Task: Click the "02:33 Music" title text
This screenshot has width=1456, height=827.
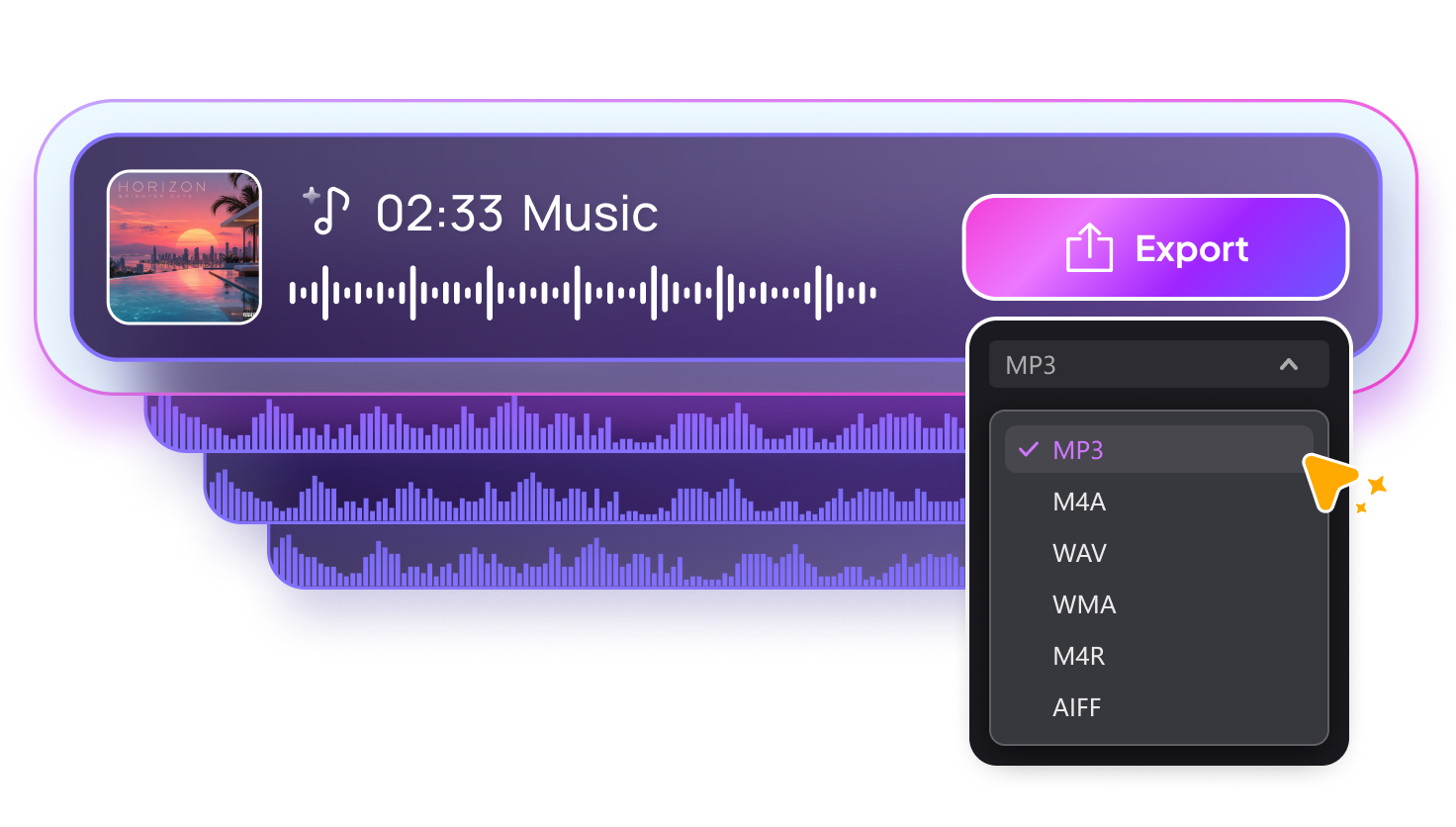Action: [x=517, y=213]
